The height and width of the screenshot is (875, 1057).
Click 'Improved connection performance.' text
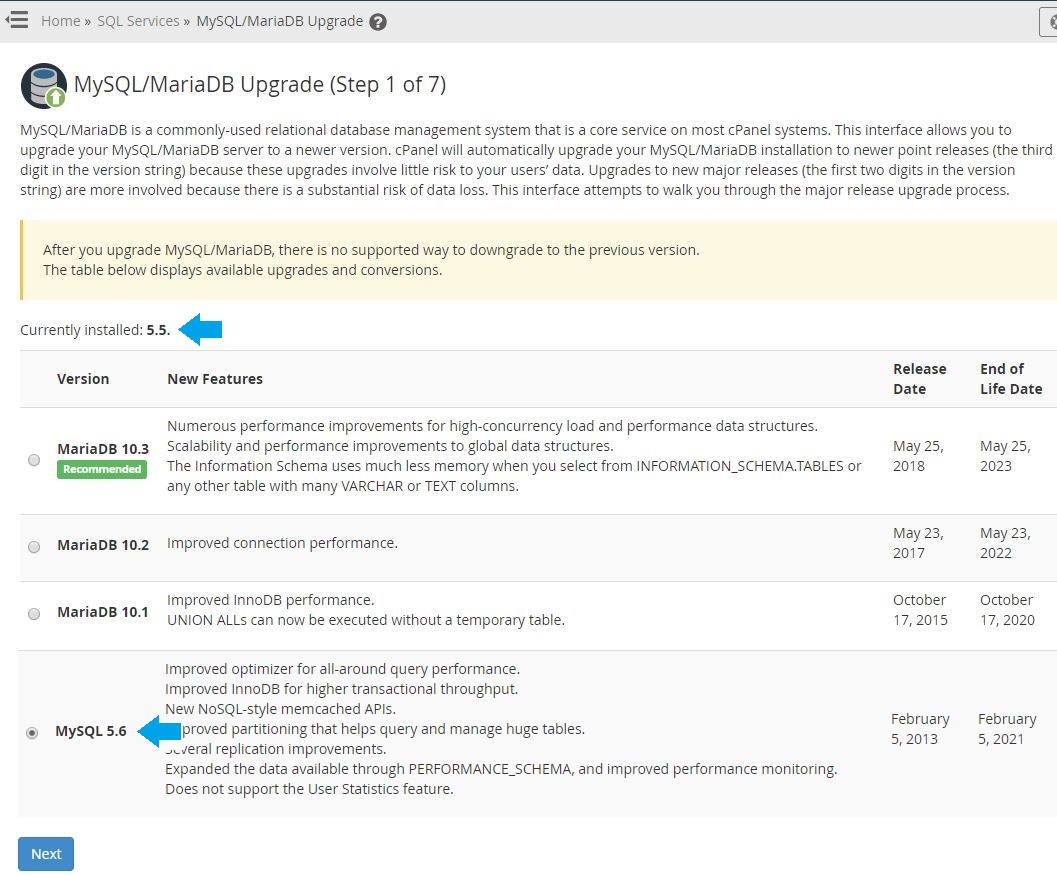(x=282, y=543)
